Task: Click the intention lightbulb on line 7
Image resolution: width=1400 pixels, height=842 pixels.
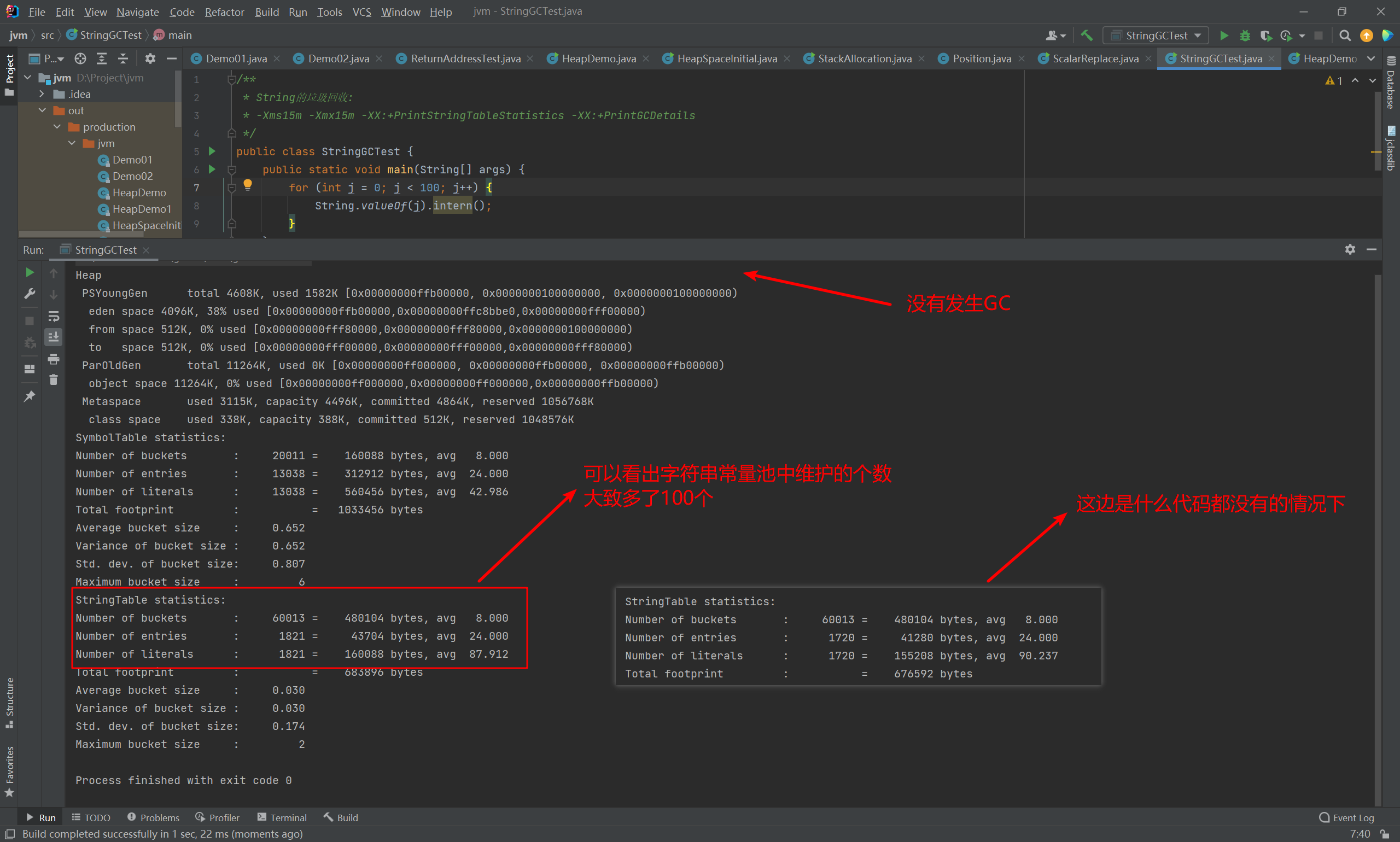Action: [x=247, y=184]
